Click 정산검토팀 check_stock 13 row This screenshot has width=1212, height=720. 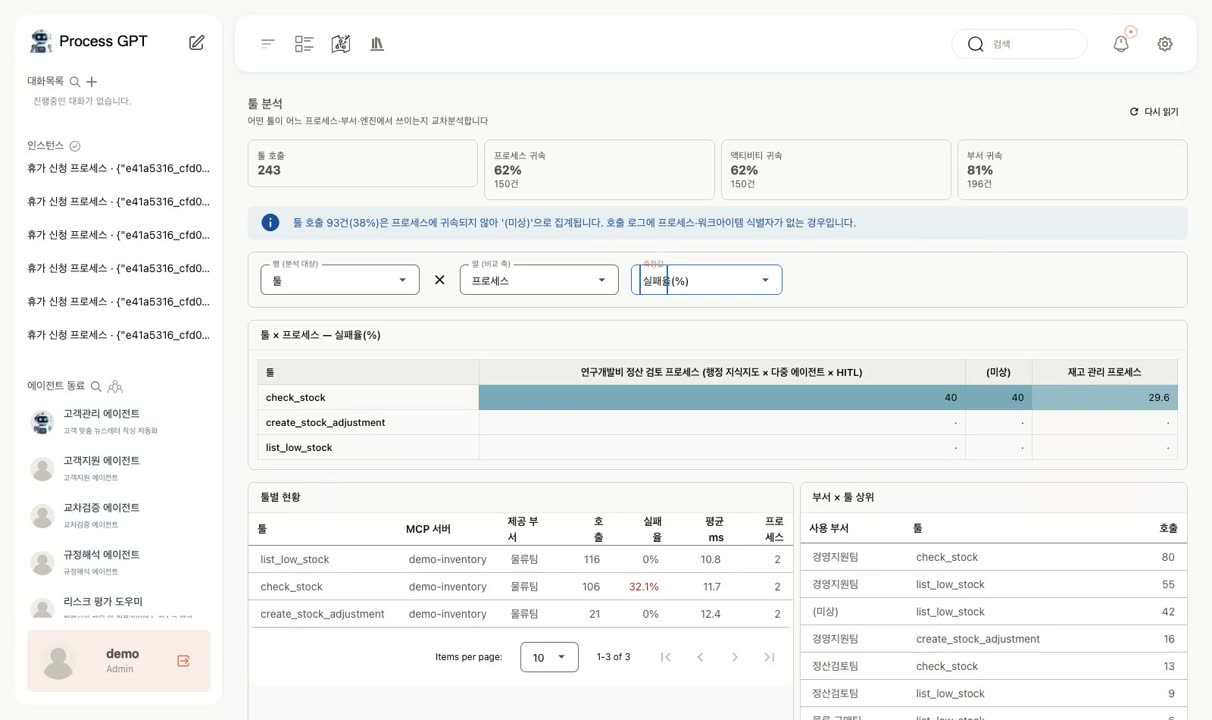[993, 666]
